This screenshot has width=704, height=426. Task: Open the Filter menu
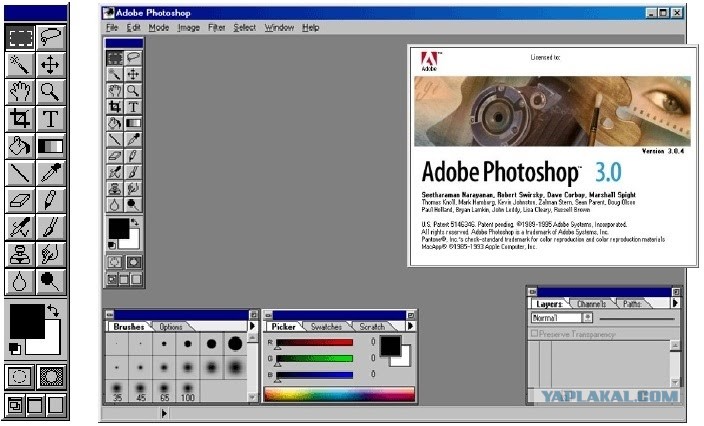pos(216,28)
